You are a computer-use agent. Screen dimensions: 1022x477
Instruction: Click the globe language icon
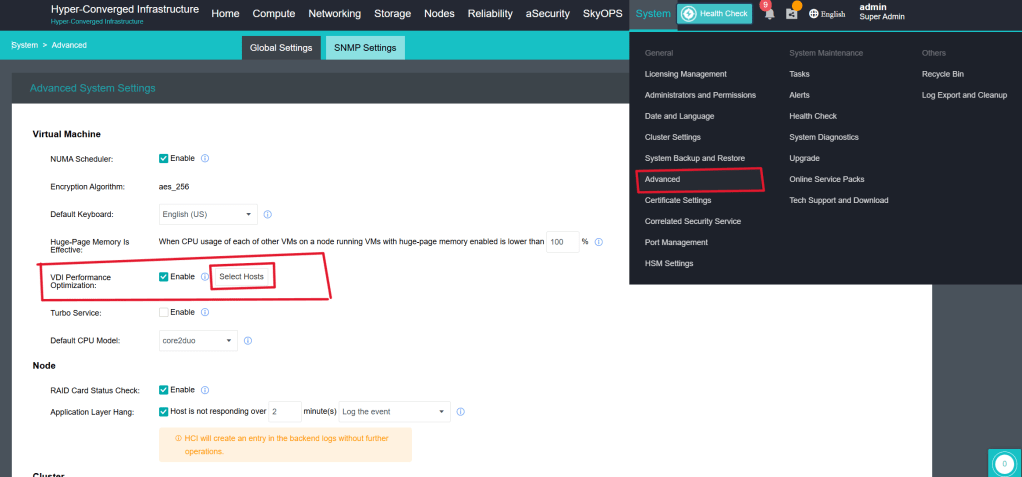(x=814, y=14)
